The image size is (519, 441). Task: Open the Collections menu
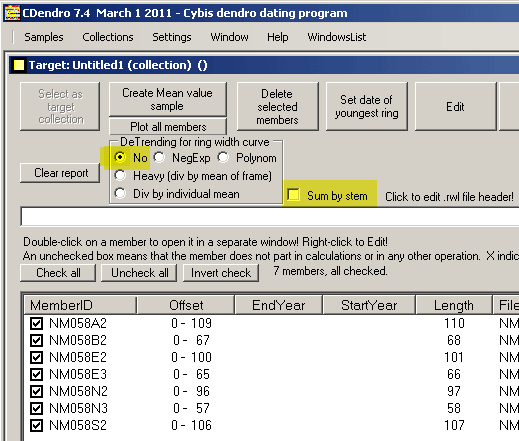(x=108, y=37)
